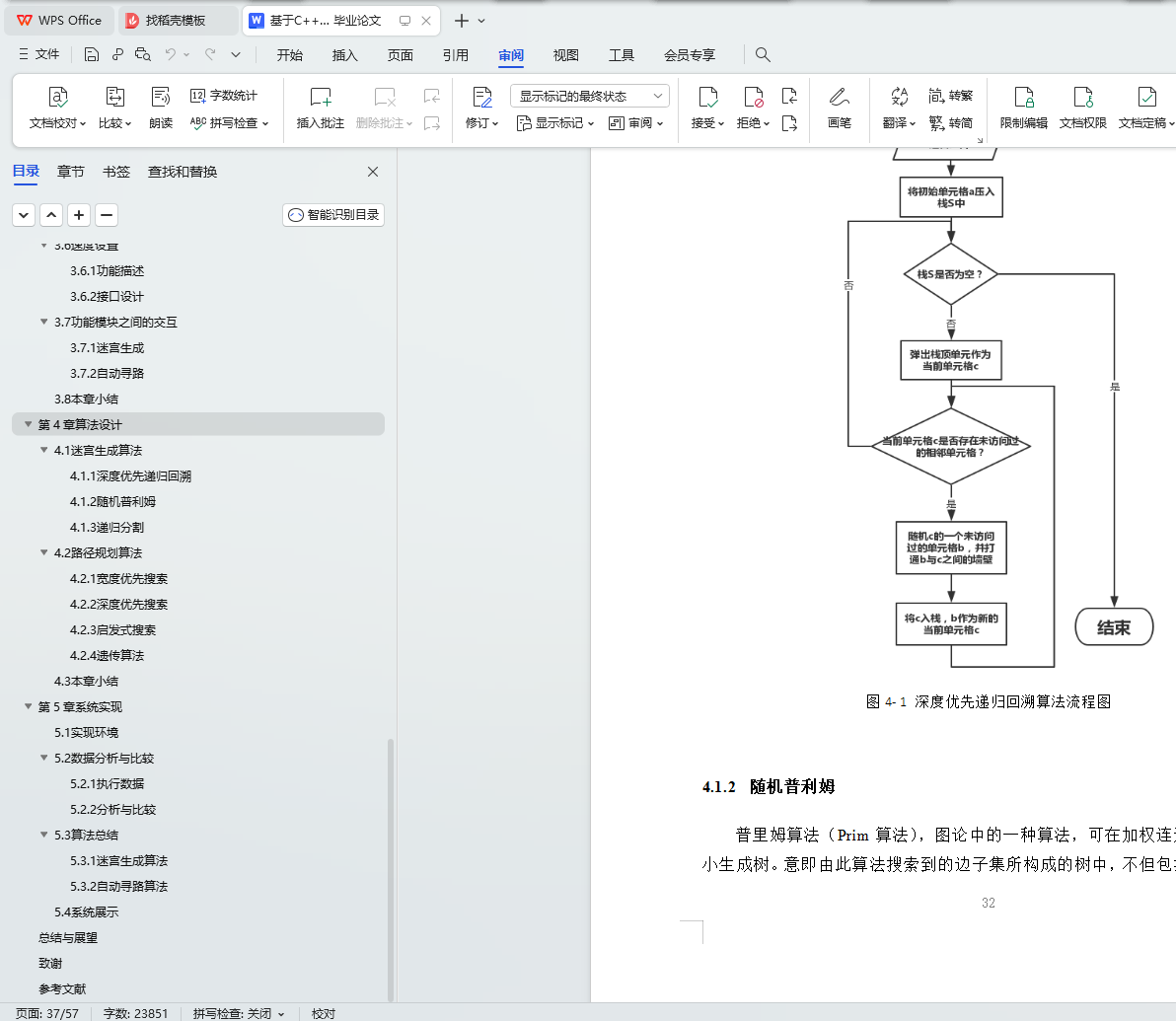Convert text with 简转繁
1176x1021 pixels.
pyautogui.click(x=950, y=96)
